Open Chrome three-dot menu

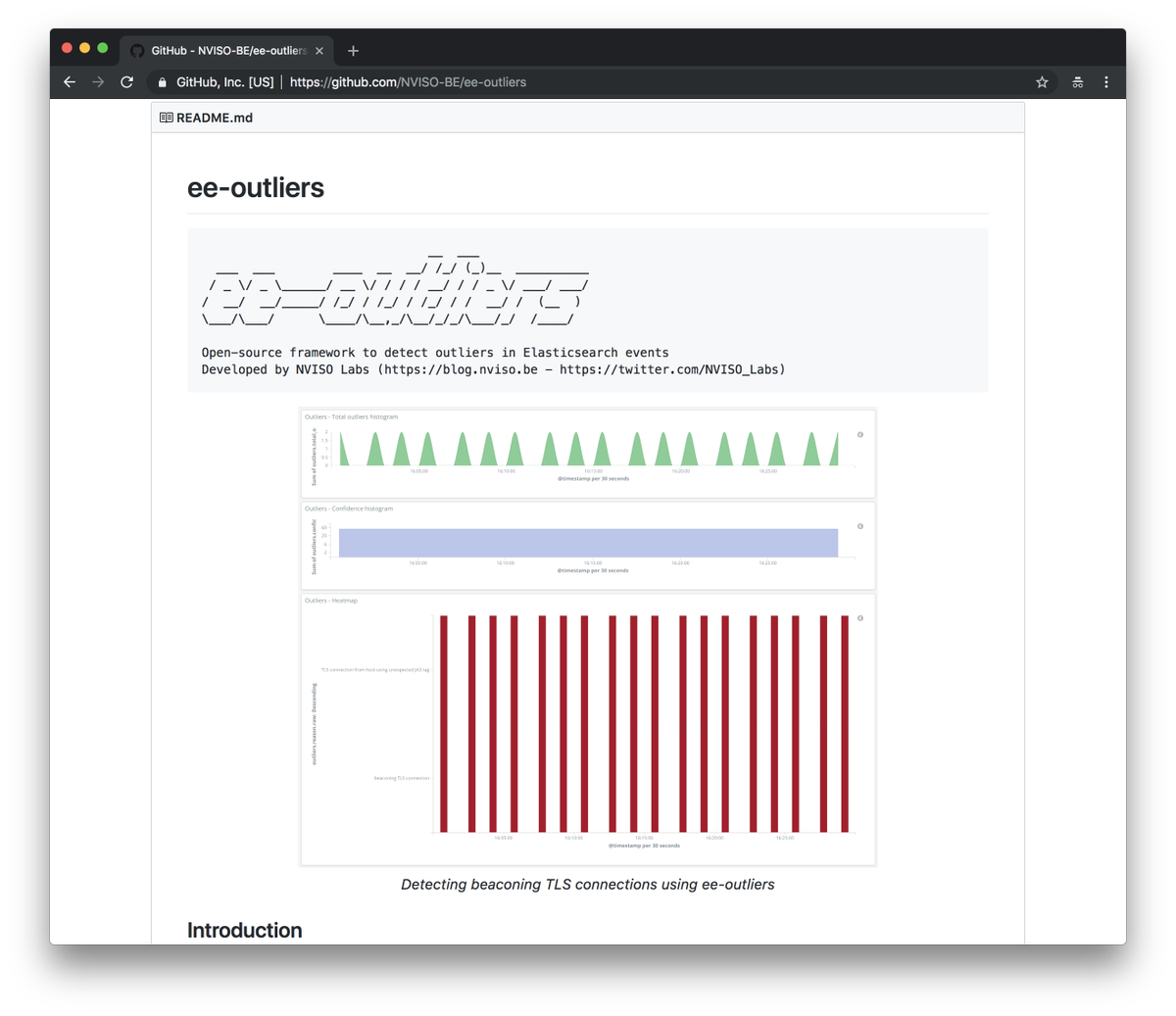pyautogui.click(x=1106, y=82)
